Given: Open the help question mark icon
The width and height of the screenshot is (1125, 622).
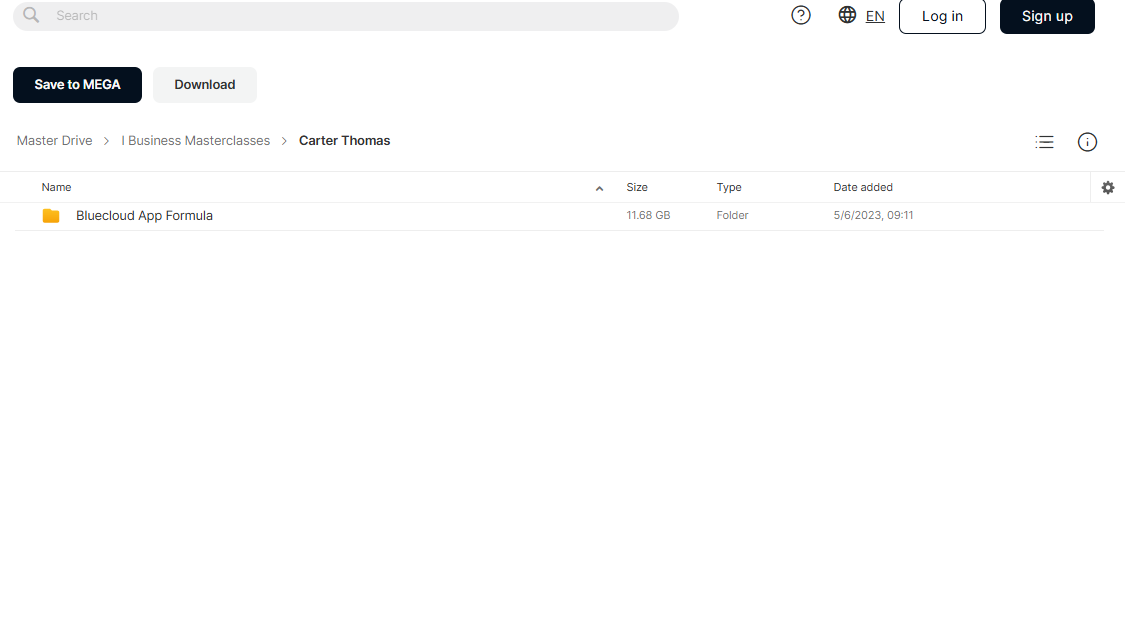Looking at the screenshot, I should click(x=801, y=15).
